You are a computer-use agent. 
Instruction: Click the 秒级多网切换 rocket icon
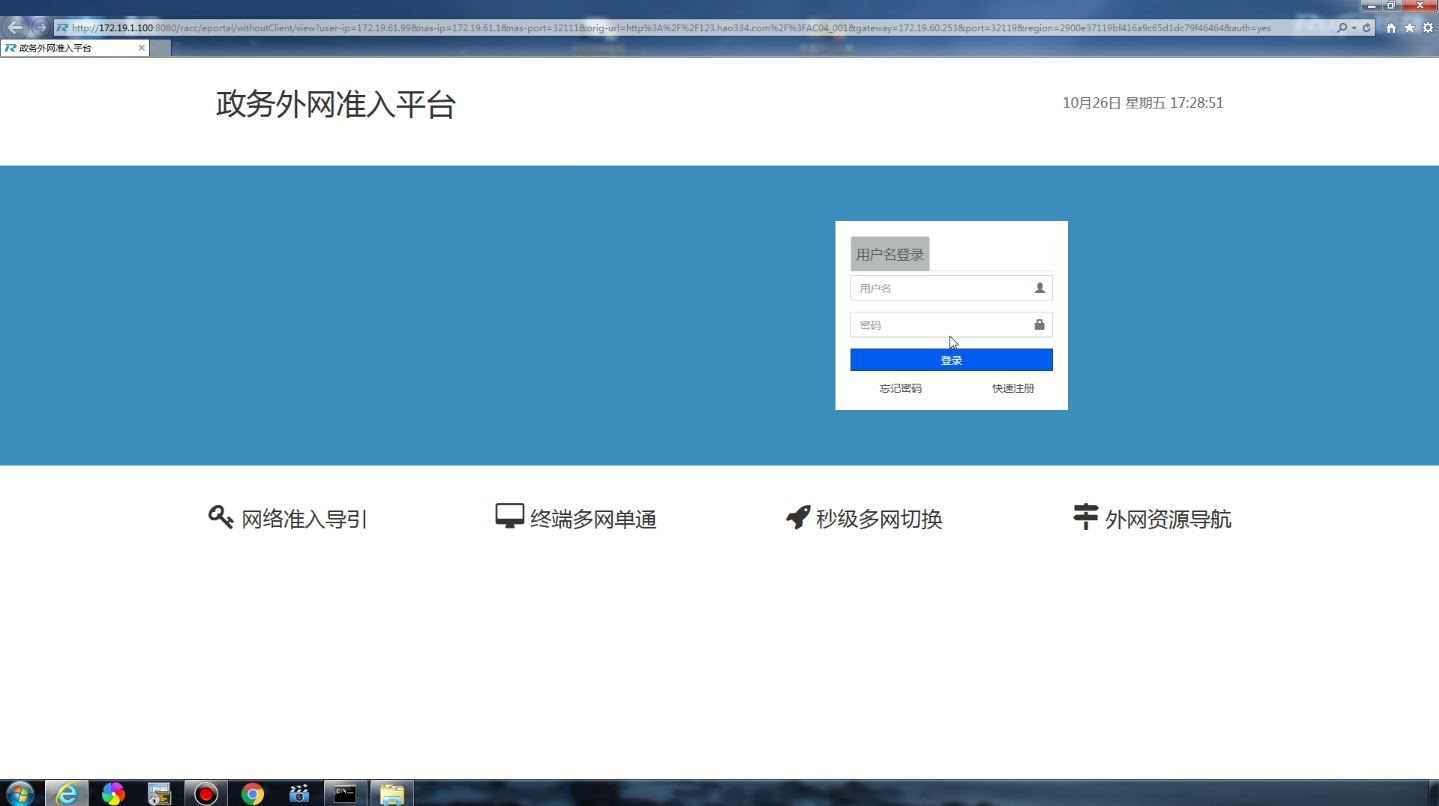point(797,517)
